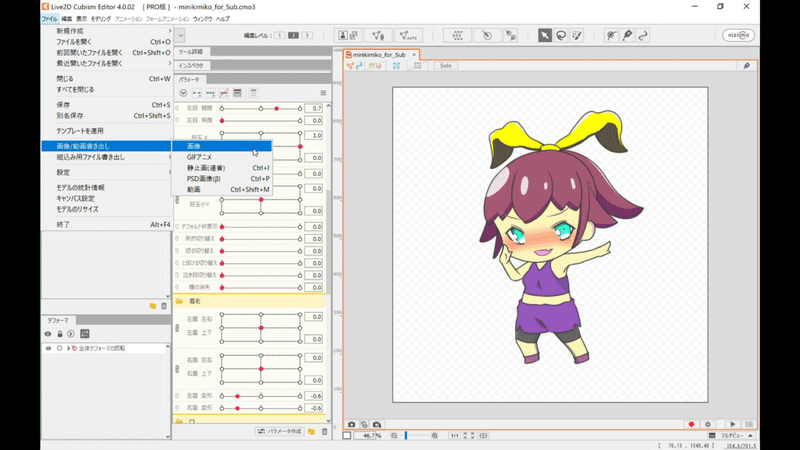Toggle the eye icon in deformer panel header
The image size is (800, 450).
point(48,334)
